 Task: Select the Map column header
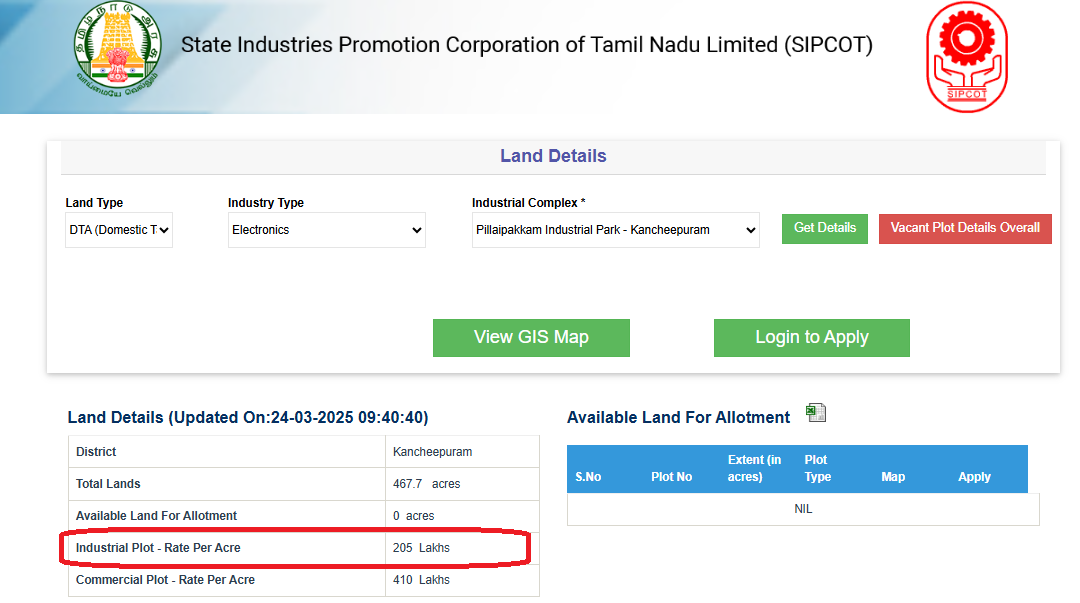893,477
